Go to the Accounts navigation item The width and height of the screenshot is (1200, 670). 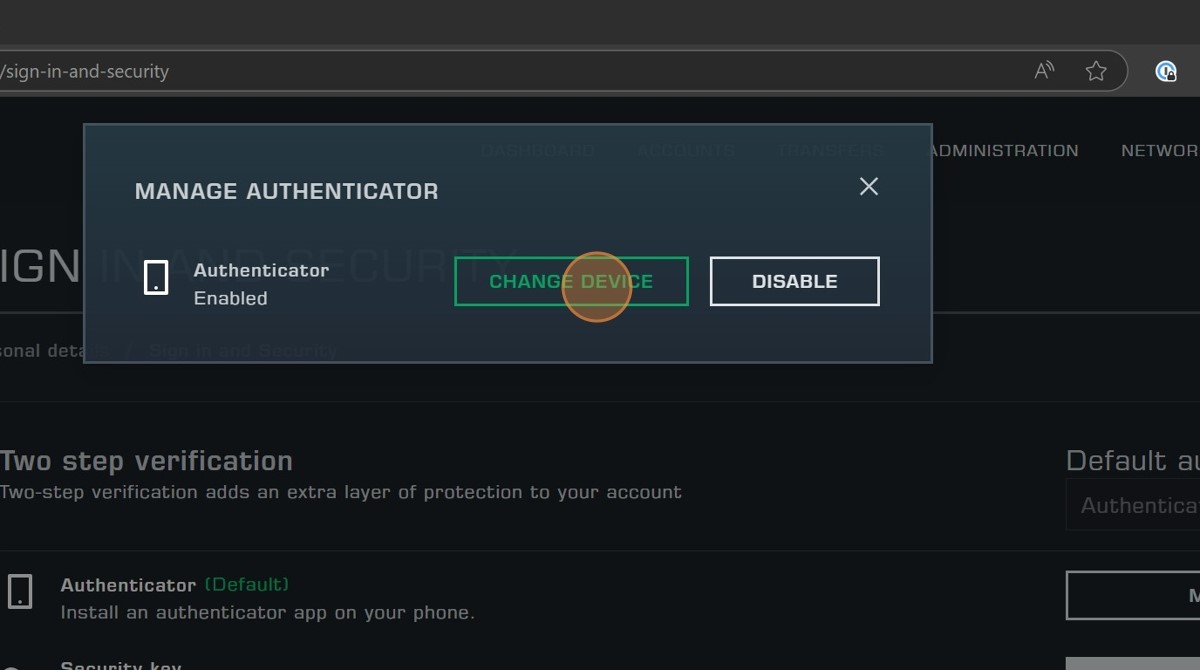pos(685,151)
